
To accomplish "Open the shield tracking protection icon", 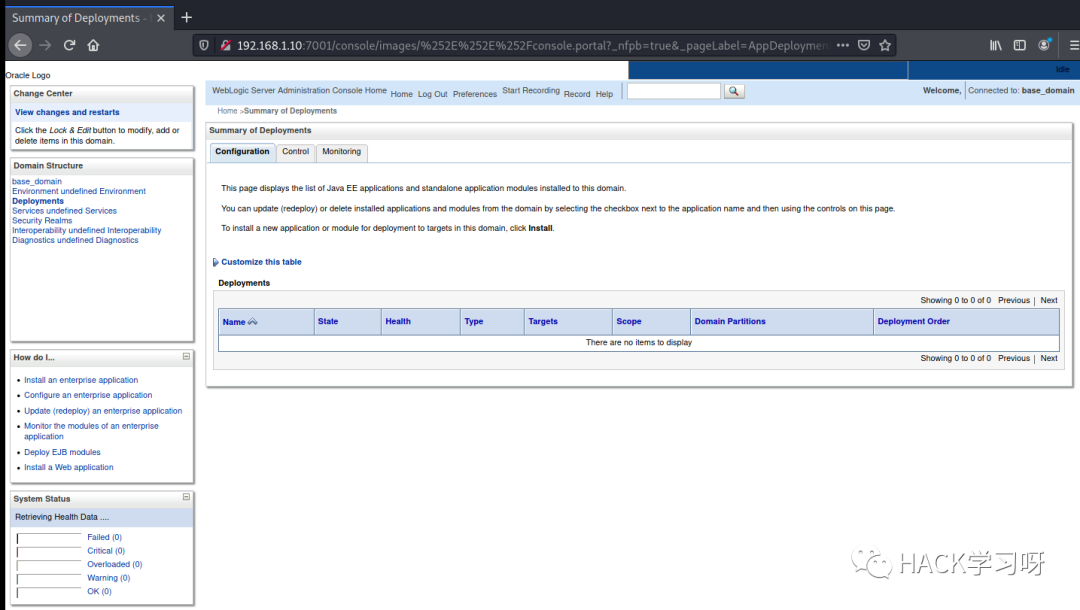I will click(204, 45).
